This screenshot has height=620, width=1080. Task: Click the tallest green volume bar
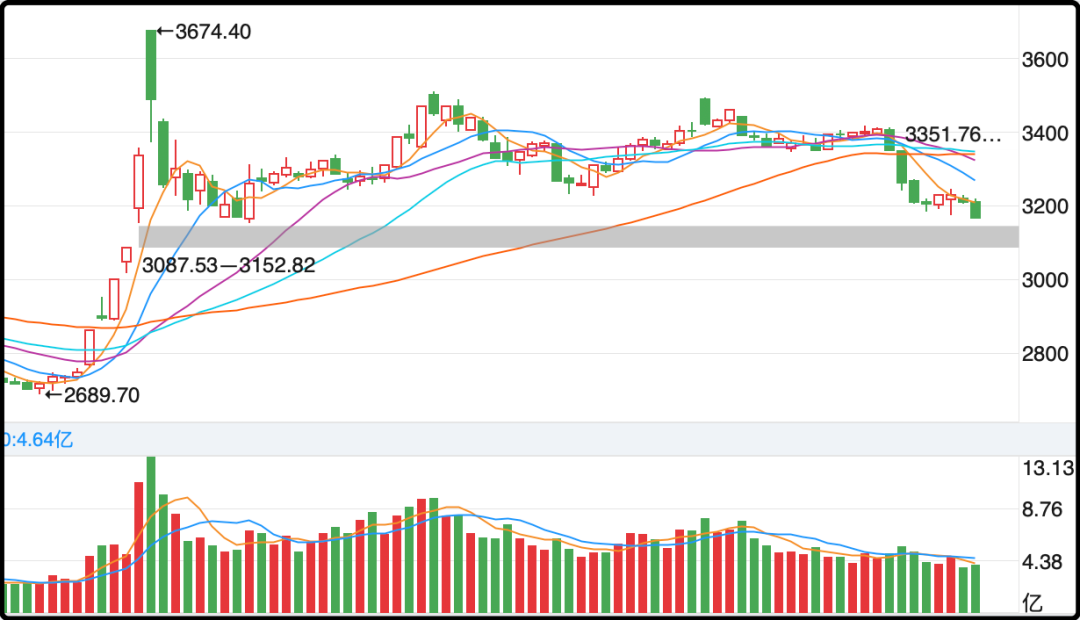(151, 534)
